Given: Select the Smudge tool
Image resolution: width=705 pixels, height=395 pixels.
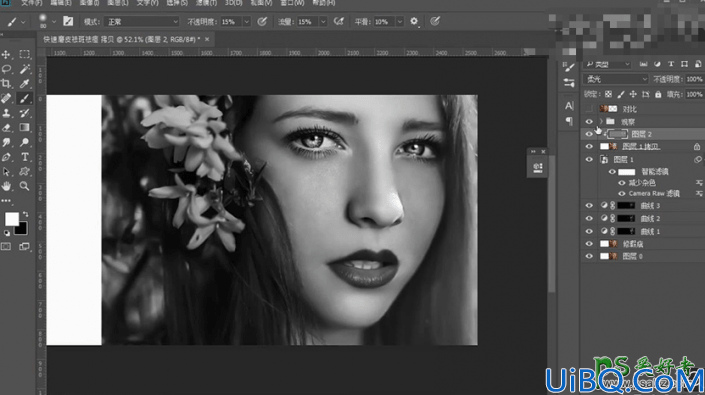Looking at the screenshot, I should pyautogui.click(x=6, y=142).
